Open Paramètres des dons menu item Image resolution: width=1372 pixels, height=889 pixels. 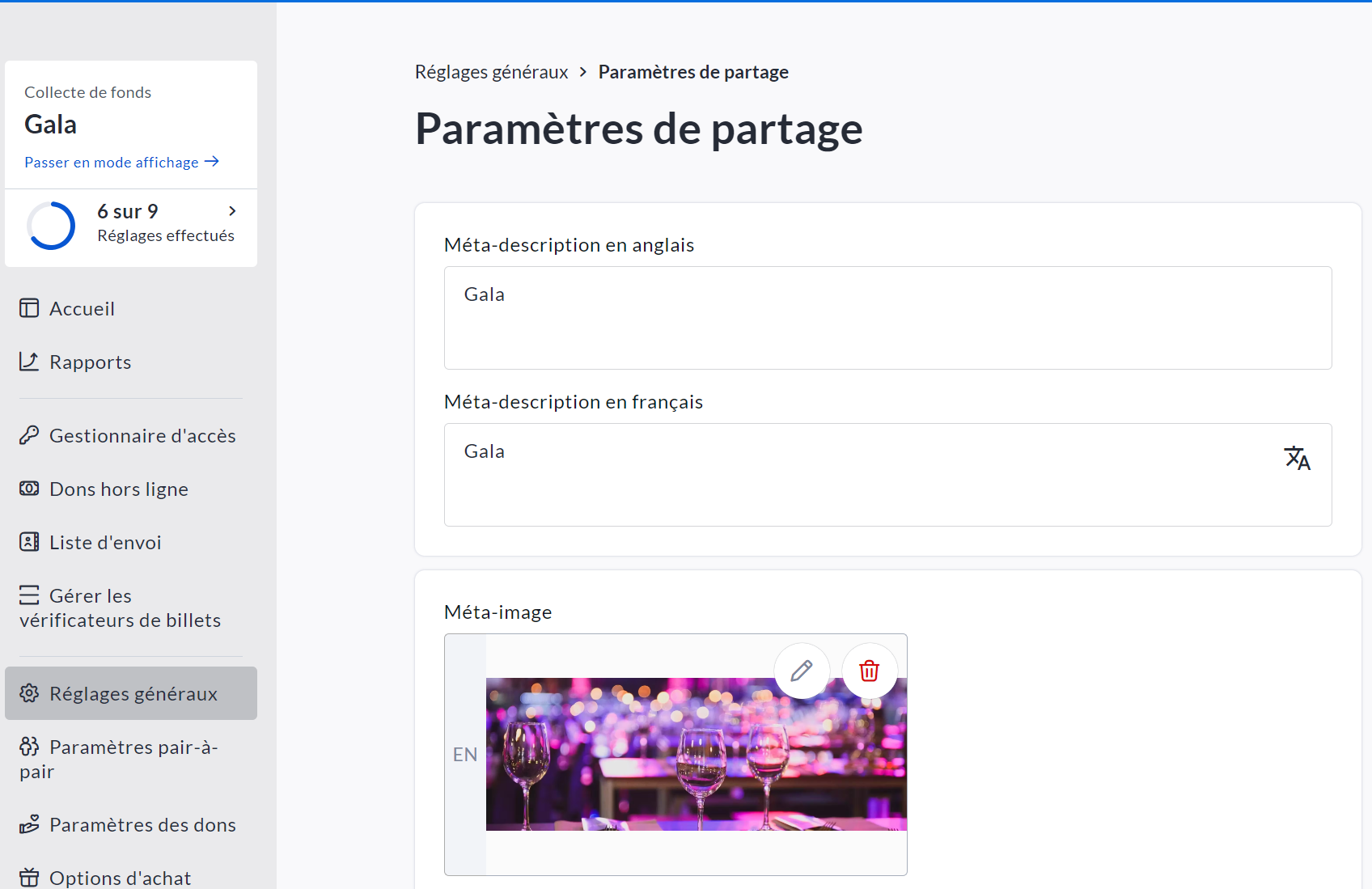(142, 824)
